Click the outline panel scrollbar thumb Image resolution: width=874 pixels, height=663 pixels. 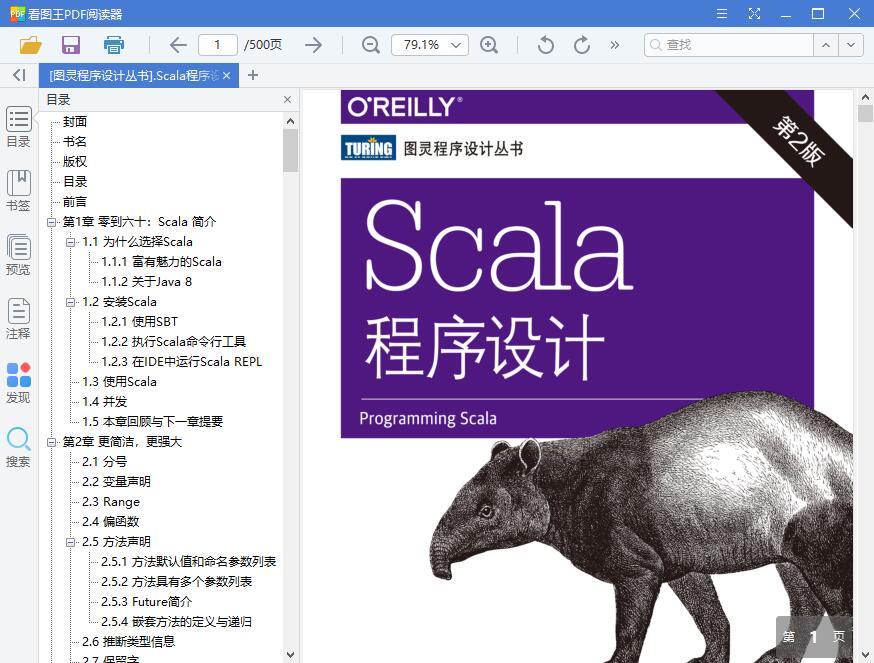coord(290,151)
